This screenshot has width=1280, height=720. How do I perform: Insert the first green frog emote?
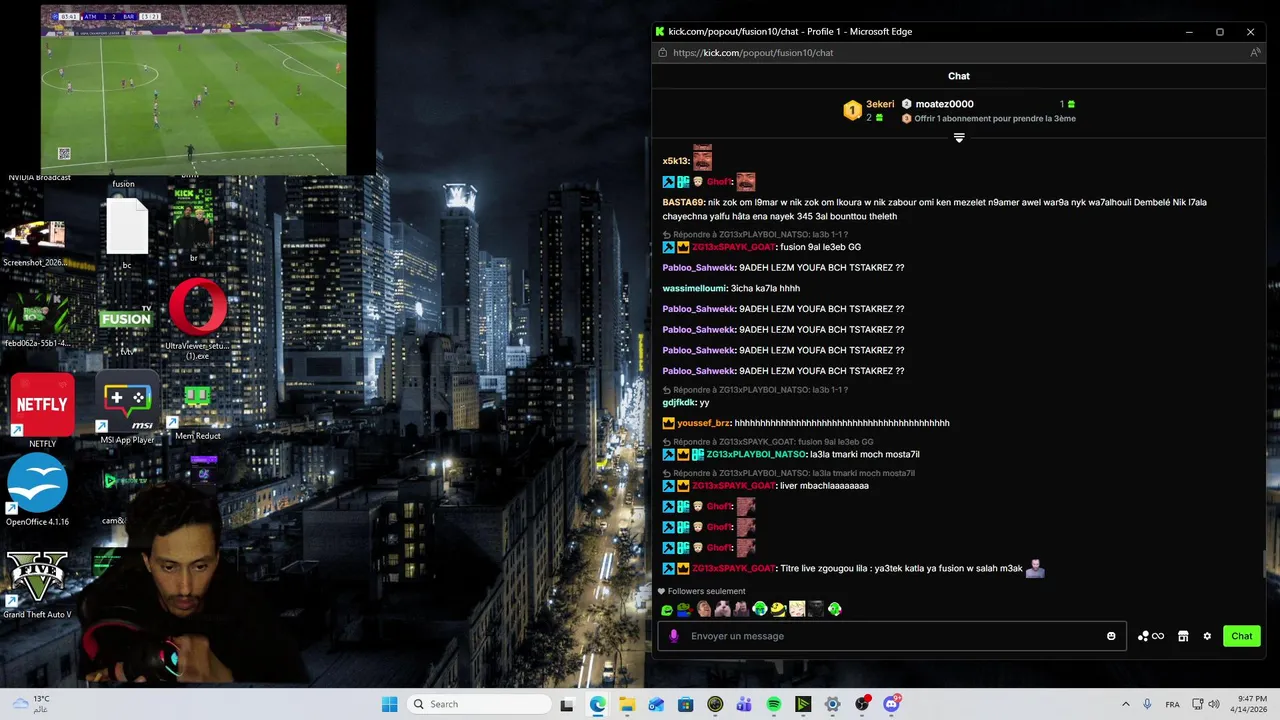click(x=667, y=609)
